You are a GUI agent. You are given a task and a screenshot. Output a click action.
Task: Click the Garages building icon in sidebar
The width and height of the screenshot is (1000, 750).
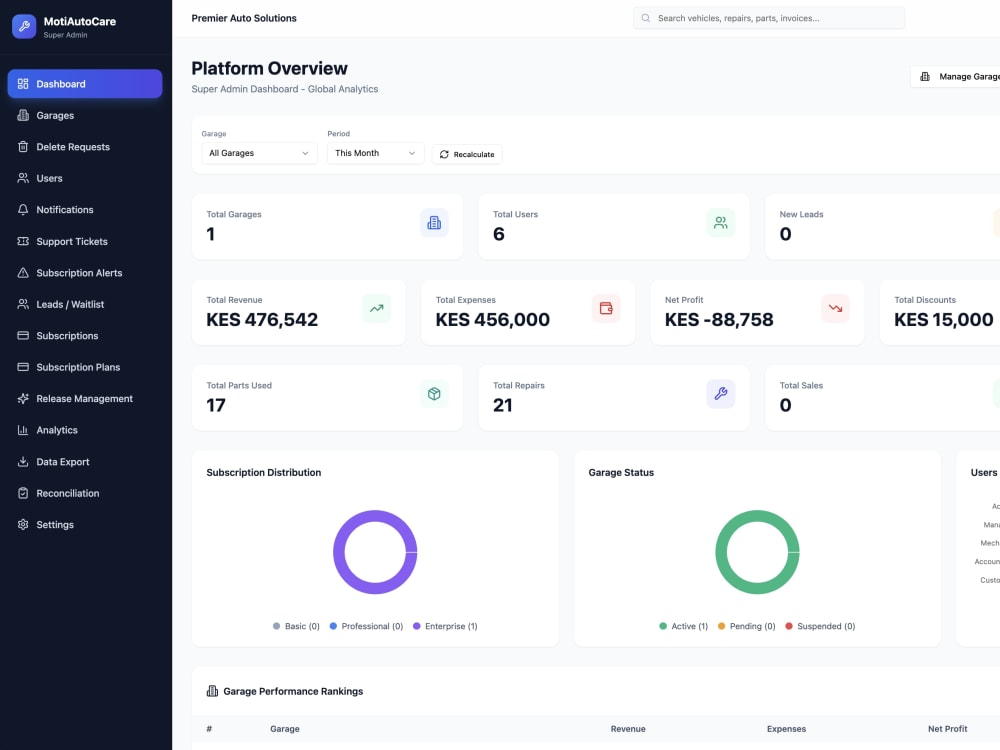[x=23, y=115]
